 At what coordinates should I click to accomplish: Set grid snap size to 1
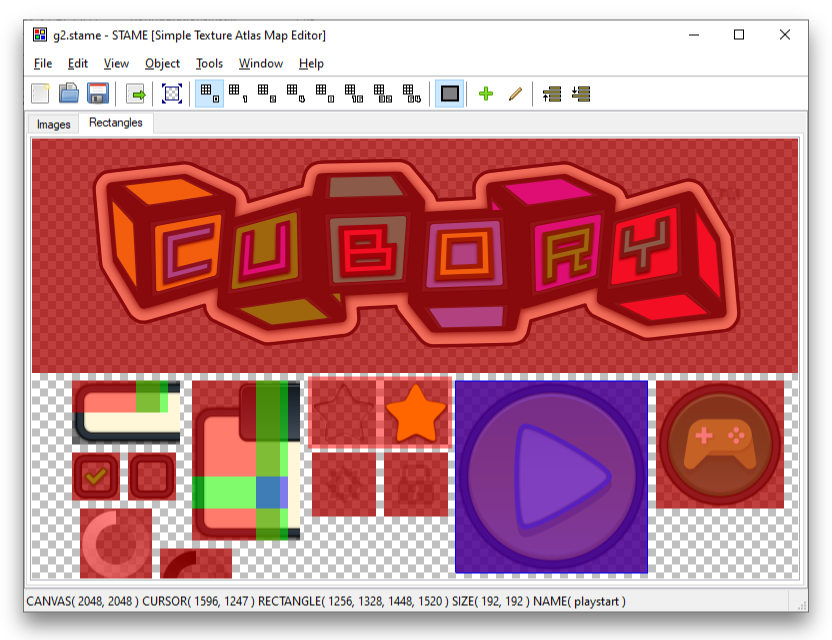(x=238, y=93)
